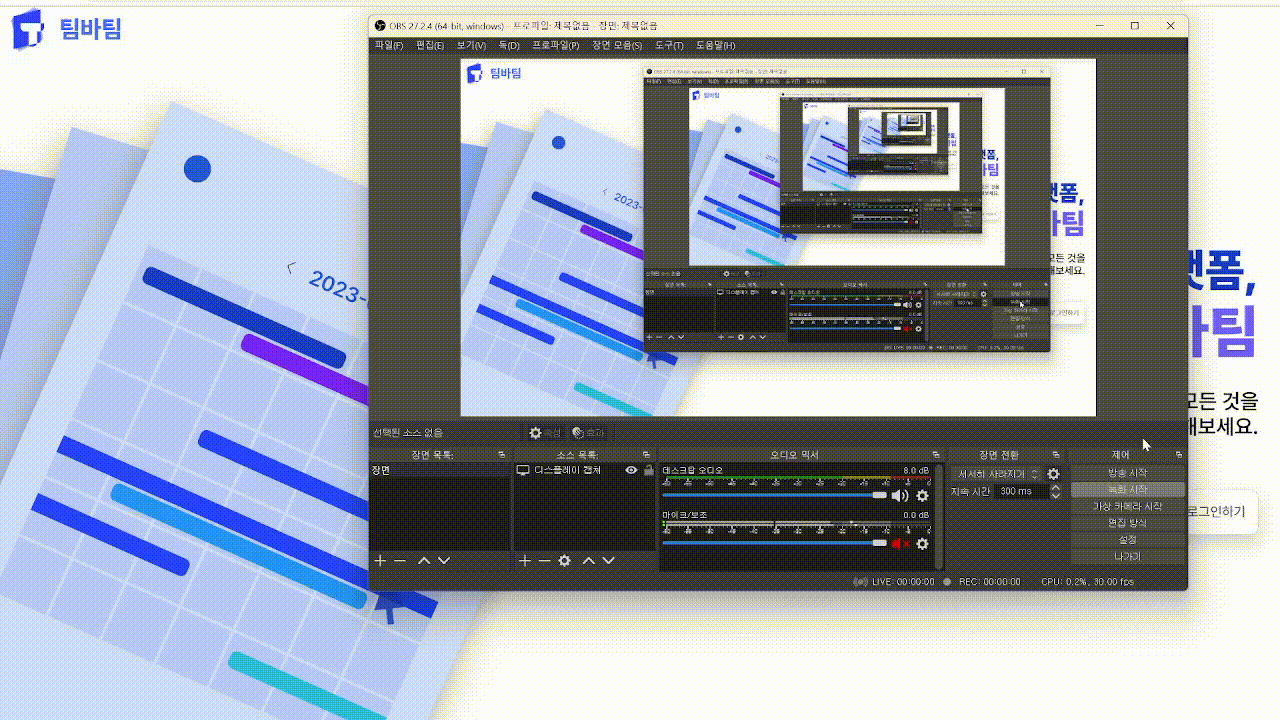This screenshot has height=720, width=1280.
Task: Open source properties gear in 소스 목록
Action: coord(564,561)
